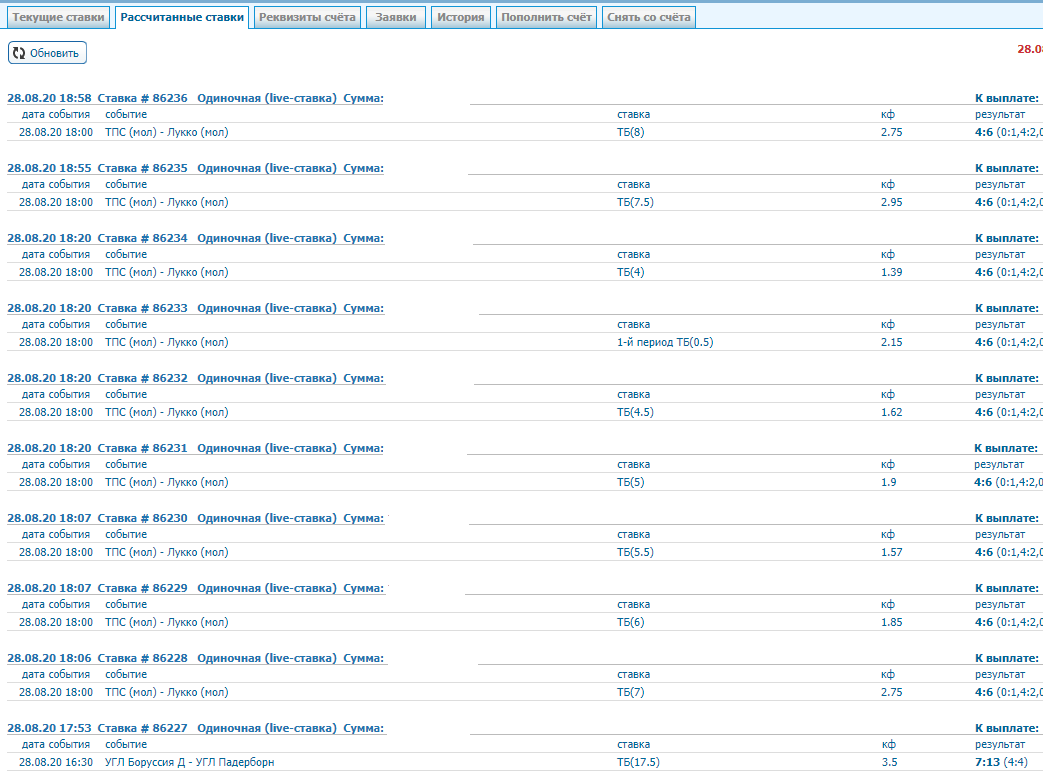Image resolution: width=1043 pixels, height=774 pixels.
Task: Open the Пополнить счёт tab
Action: (x=546, y=17)
